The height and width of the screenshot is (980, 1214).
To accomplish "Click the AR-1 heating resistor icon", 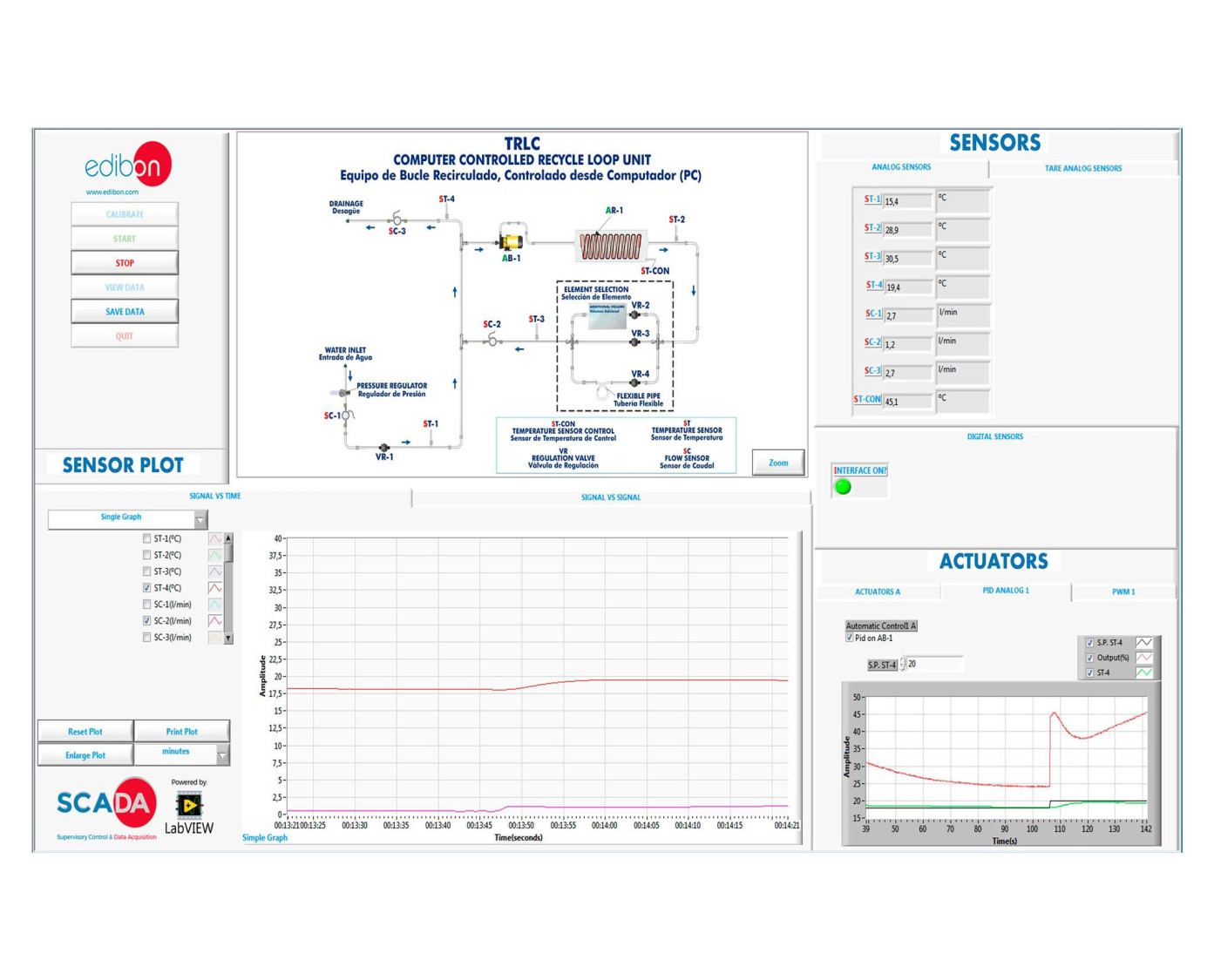I will tap(611, 247).
